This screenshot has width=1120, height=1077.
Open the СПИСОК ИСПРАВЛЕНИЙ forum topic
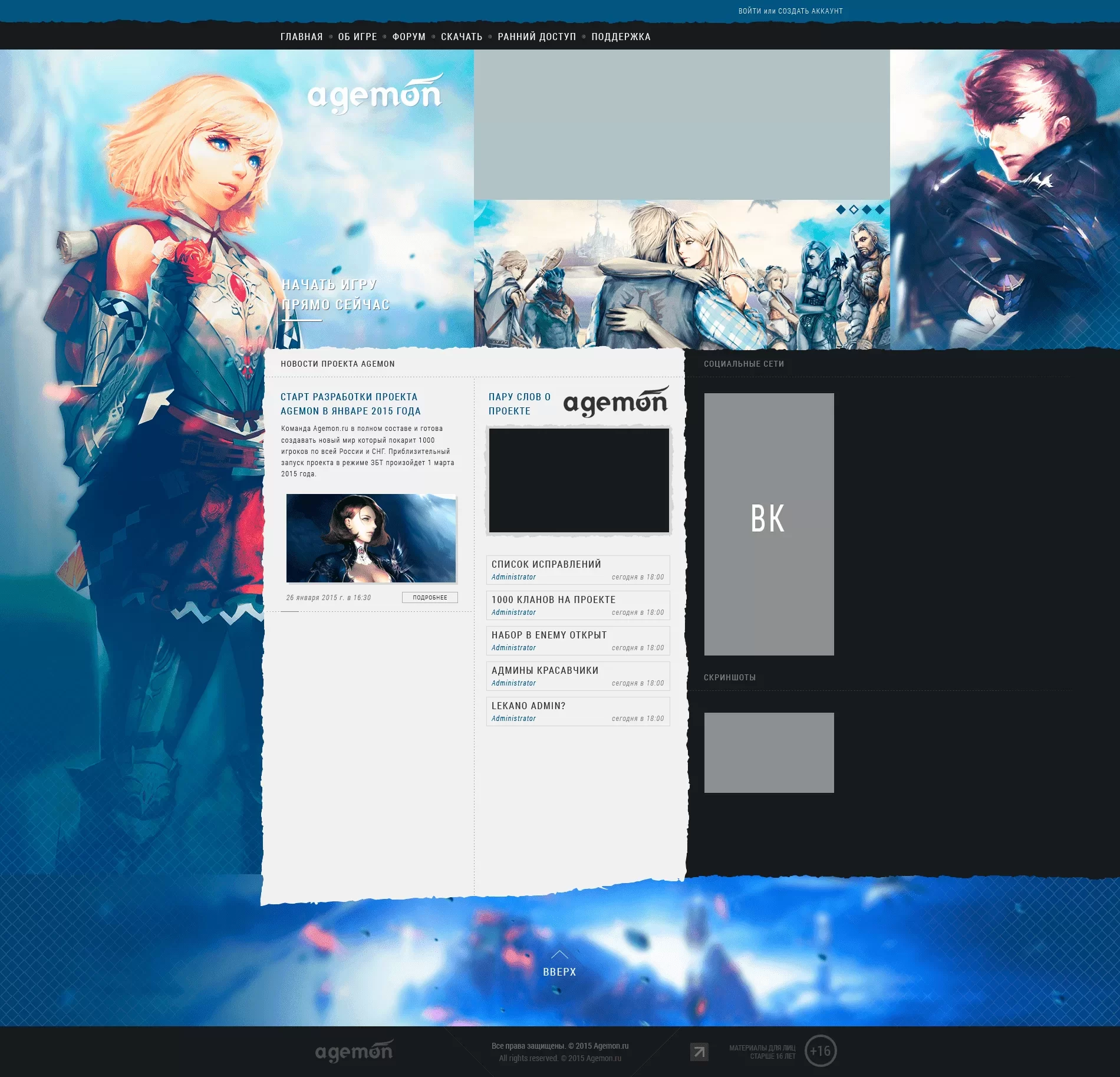coord(546,564)
